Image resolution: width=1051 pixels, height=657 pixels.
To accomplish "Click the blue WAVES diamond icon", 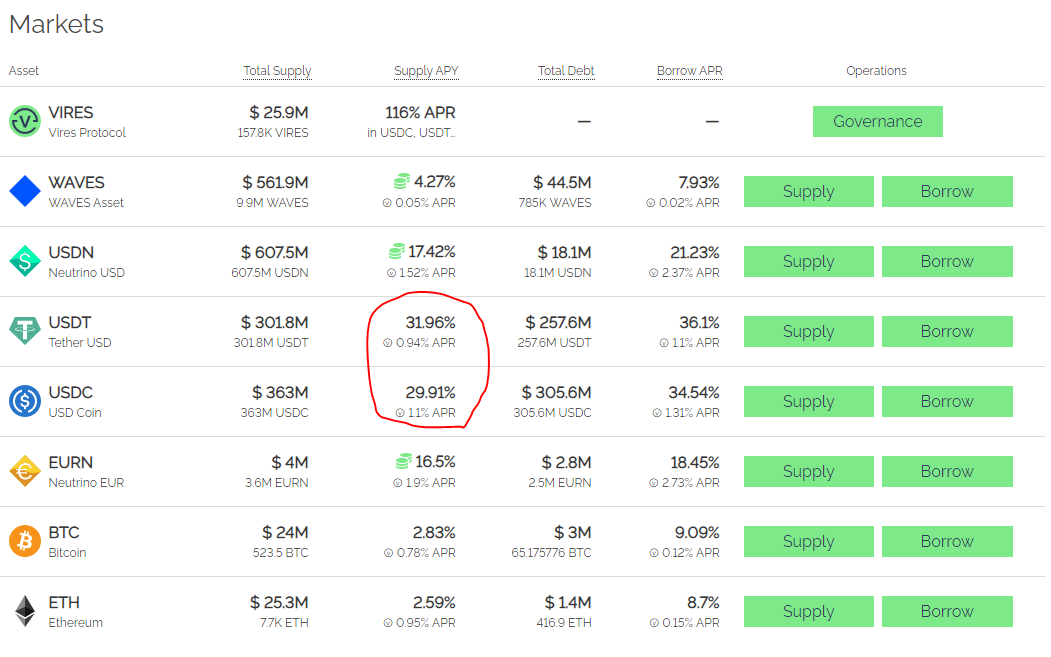I will click(x=25, y=191).
